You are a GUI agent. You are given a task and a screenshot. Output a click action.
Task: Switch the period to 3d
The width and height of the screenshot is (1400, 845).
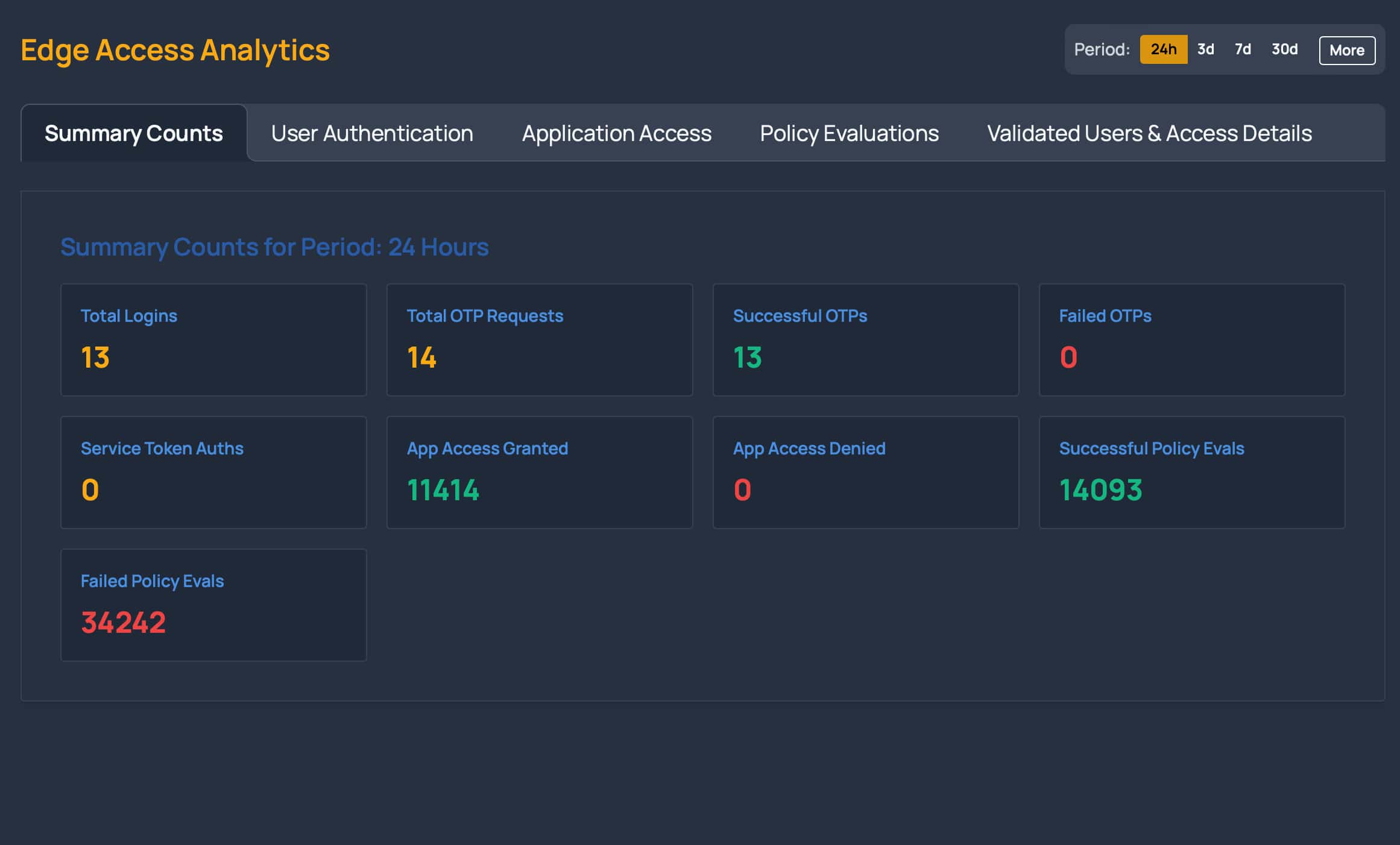click(x=1205, y=49)
